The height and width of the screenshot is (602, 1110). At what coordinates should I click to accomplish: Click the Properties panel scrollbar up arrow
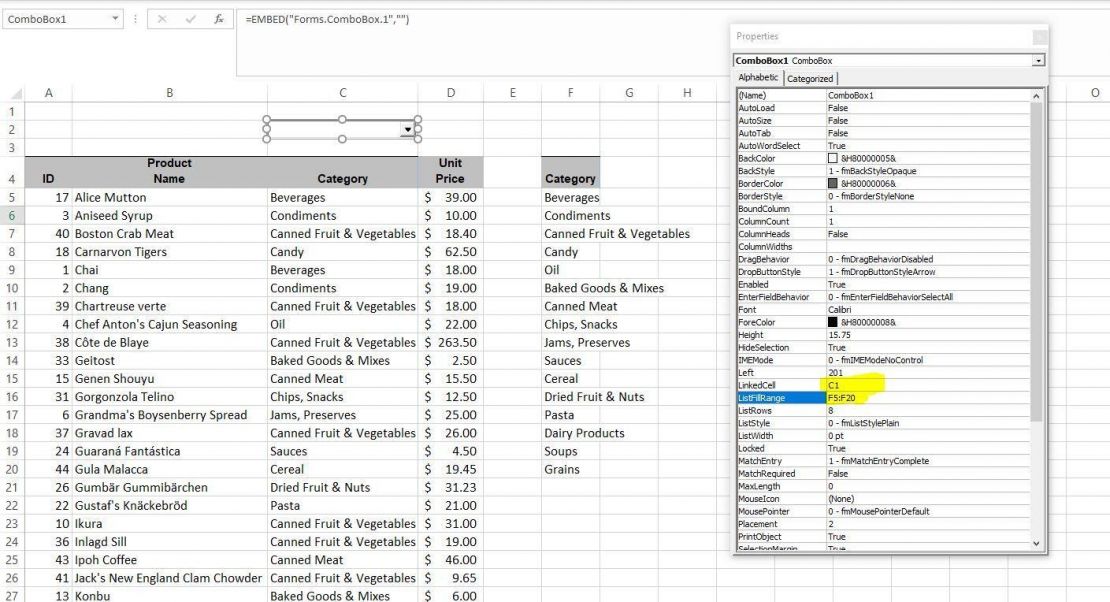tap(1038, 97)
